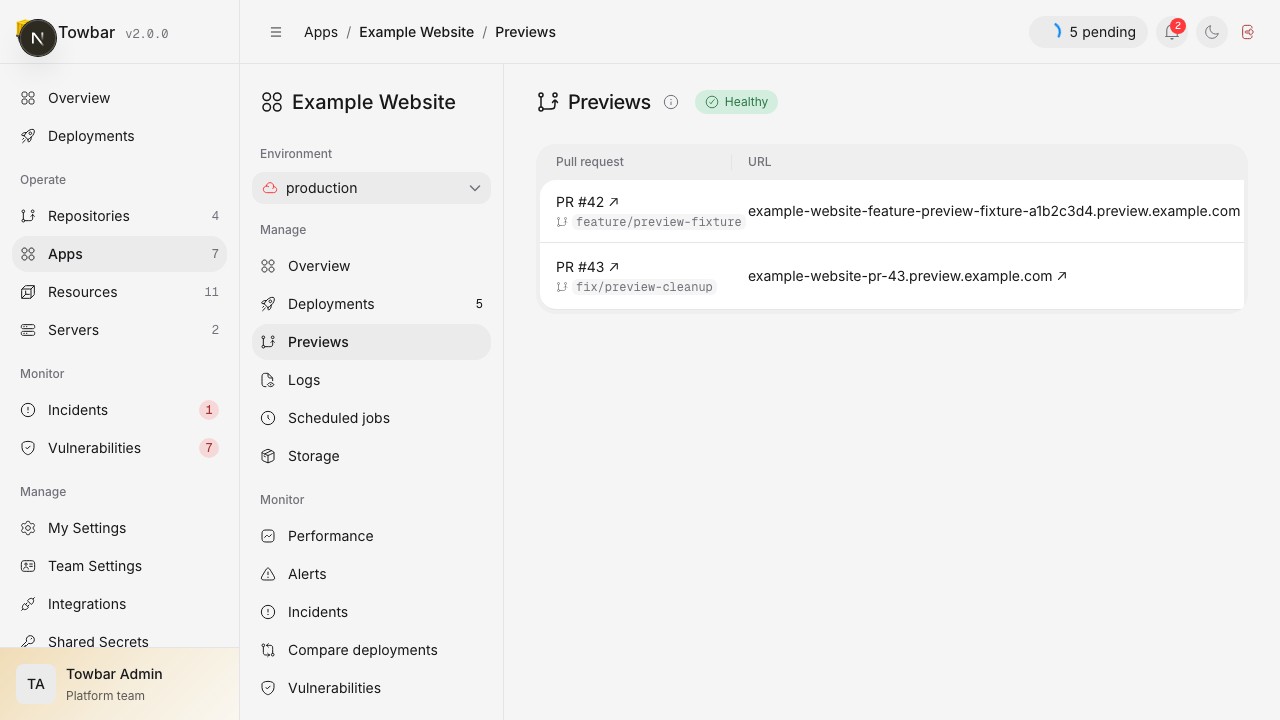
Task: Open Vulnerabilities in the main sidebar
Action: point(119,448)
